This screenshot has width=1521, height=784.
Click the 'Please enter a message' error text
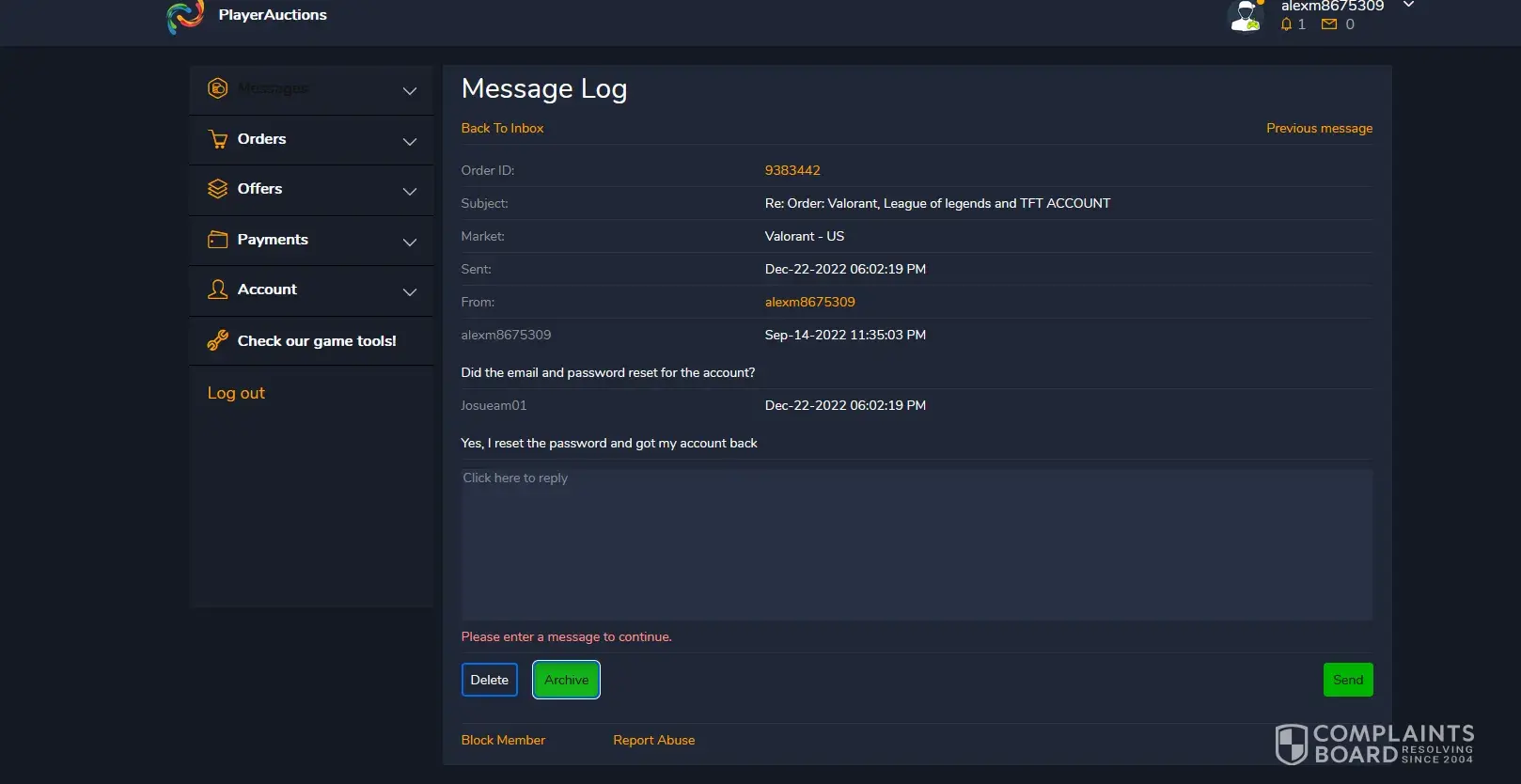[x=566, y=636]
